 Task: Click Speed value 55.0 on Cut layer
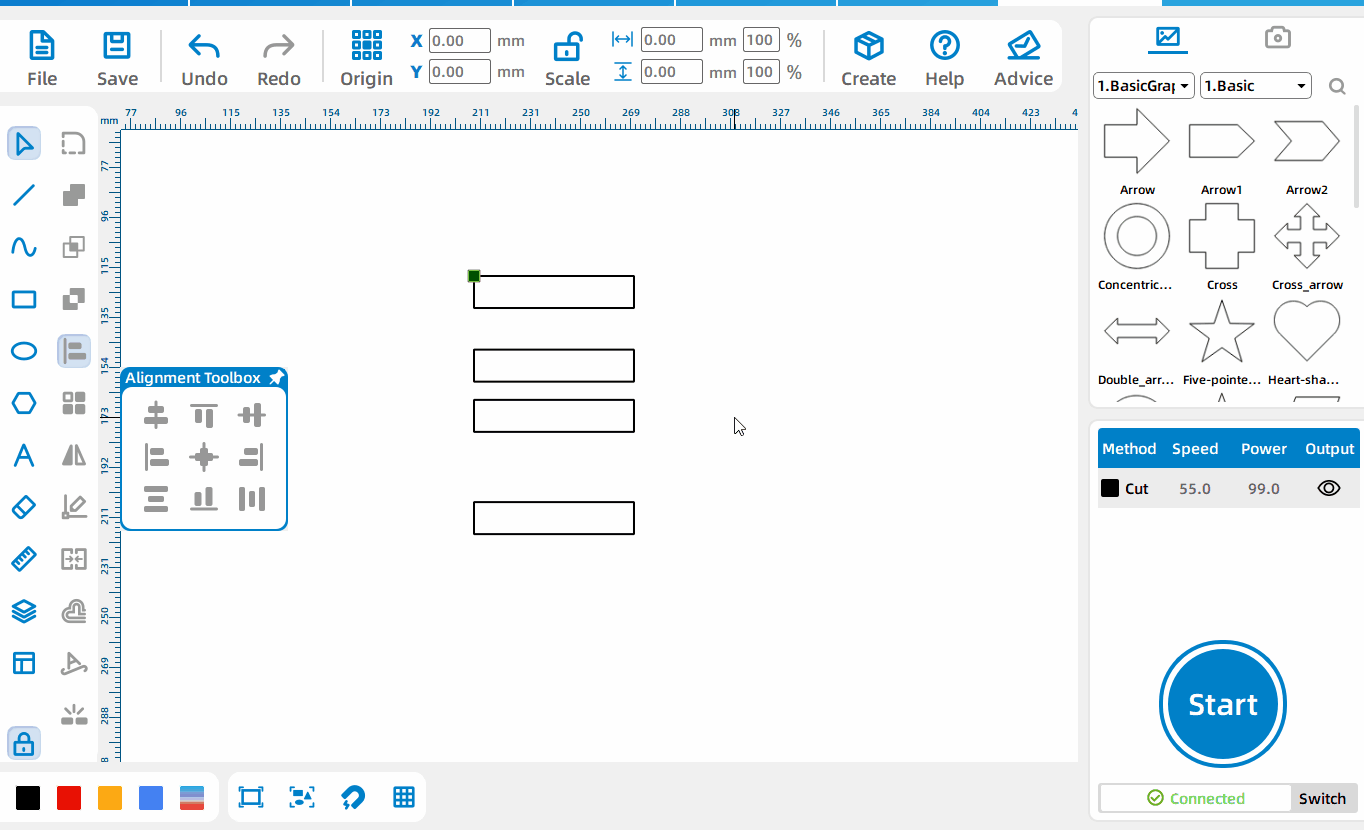(x=1195, y=489)
